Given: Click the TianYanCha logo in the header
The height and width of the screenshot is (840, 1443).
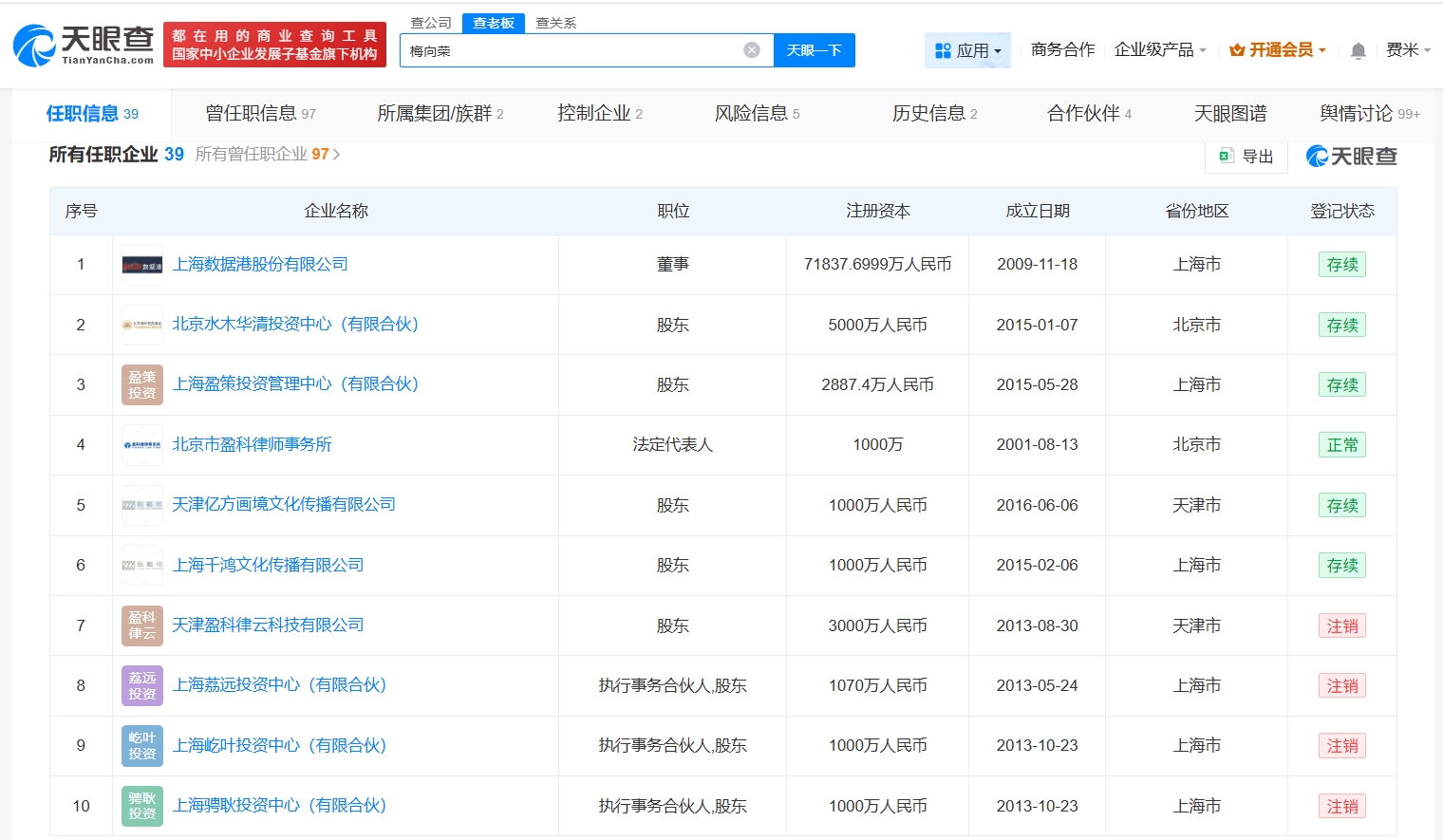Looking at the screenshot, I should point(84,45).
